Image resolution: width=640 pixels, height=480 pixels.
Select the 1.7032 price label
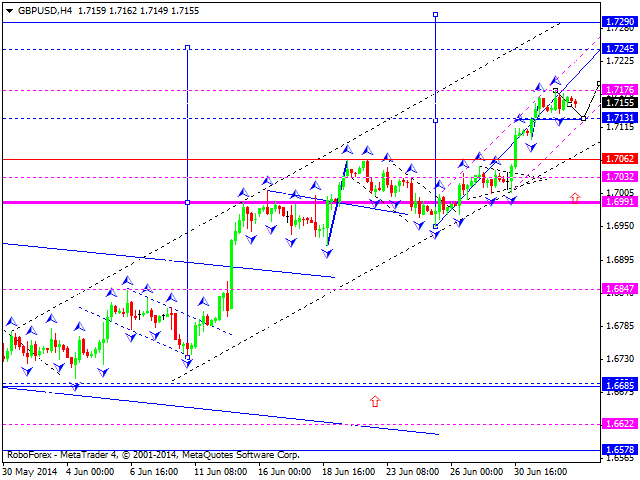[618, 177]
